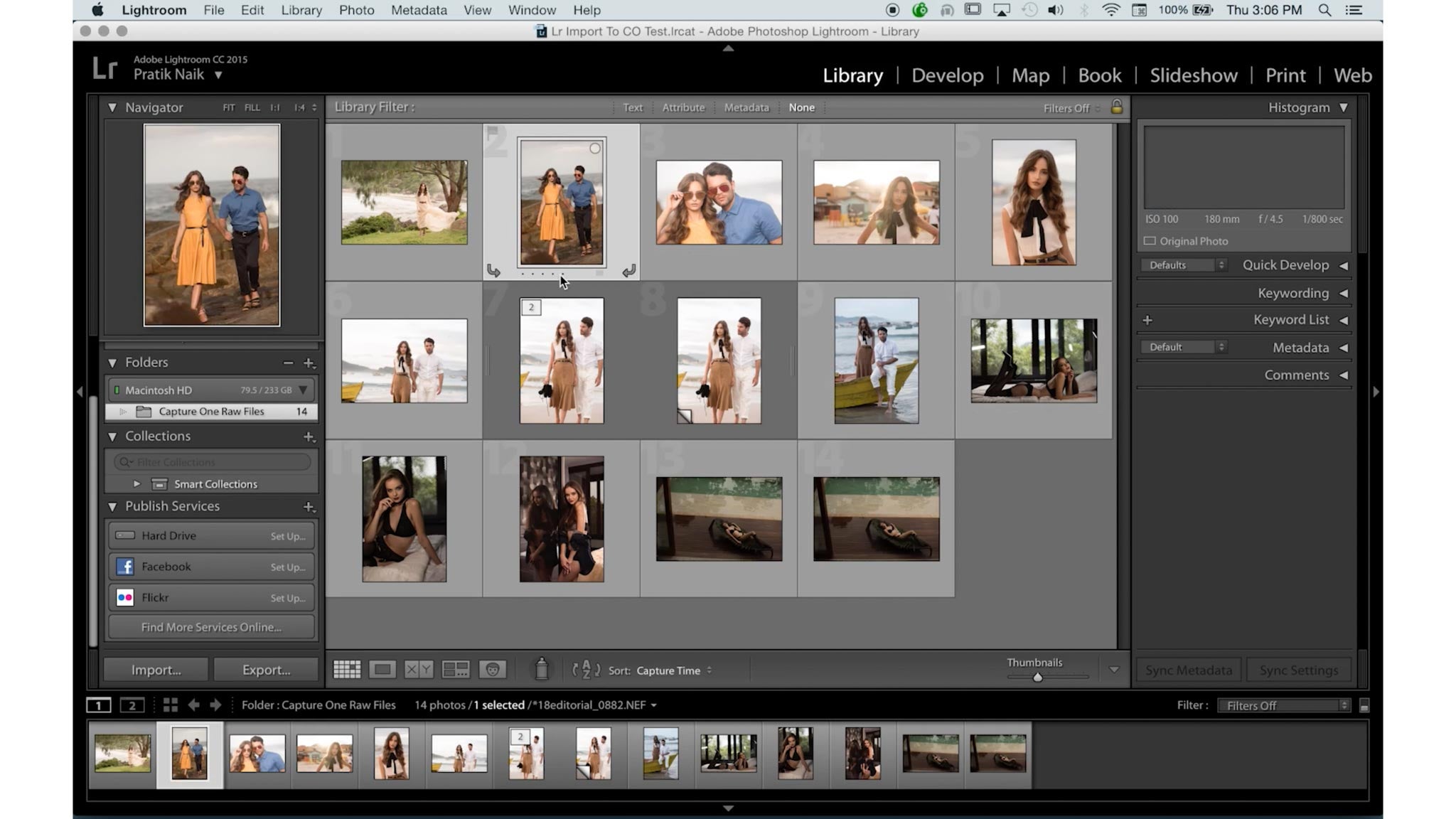
Task: Rotate selected photo clockwise arrow
Action: (x=628, y=271)
